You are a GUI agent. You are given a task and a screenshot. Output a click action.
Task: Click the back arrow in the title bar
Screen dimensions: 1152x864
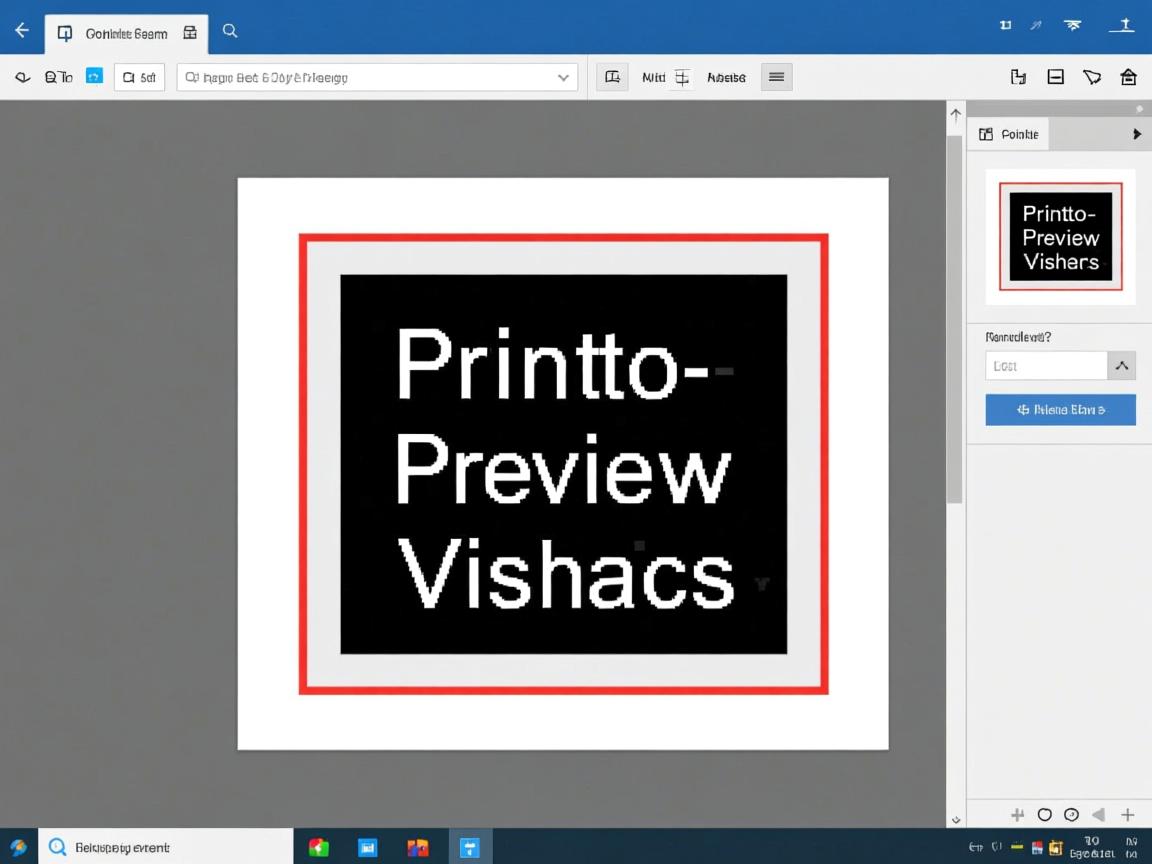click(22, 31)
